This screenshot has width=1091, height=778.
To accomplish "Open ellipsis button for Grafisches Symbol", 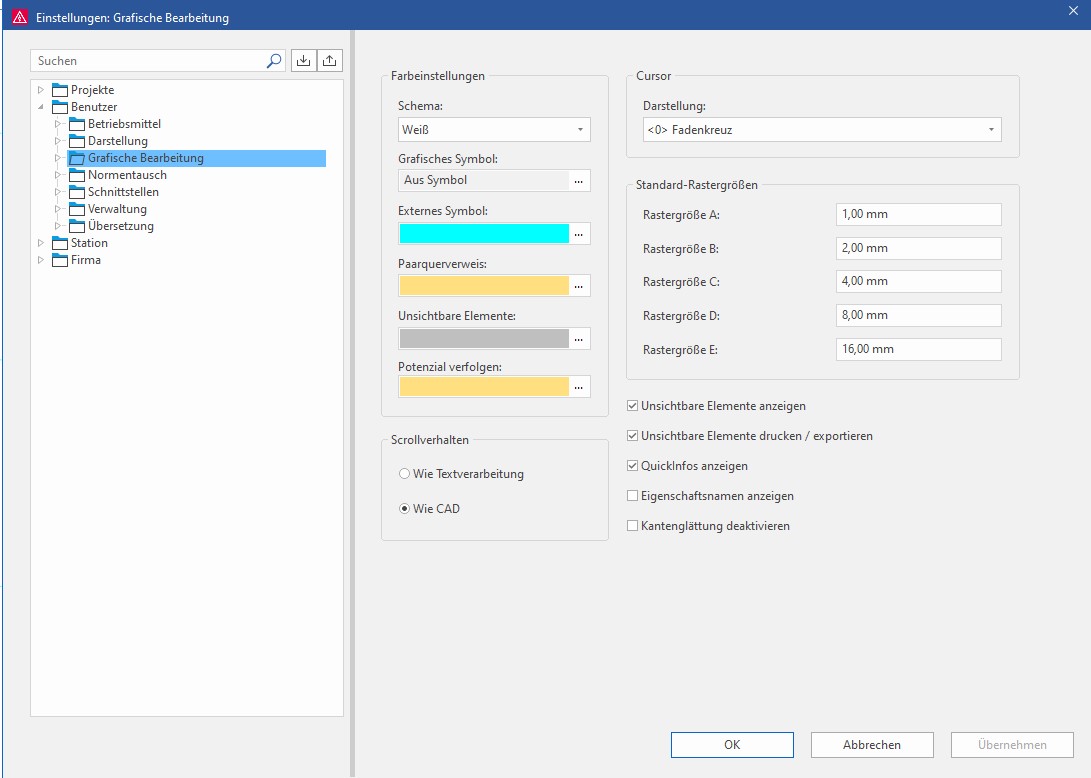I will (x=579, y=181).
